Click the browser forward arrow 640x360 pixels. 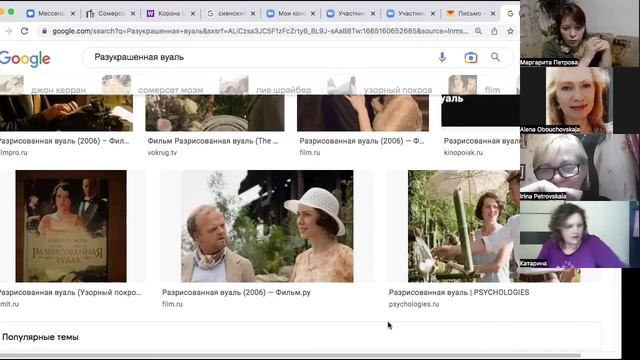coord(8,31)
